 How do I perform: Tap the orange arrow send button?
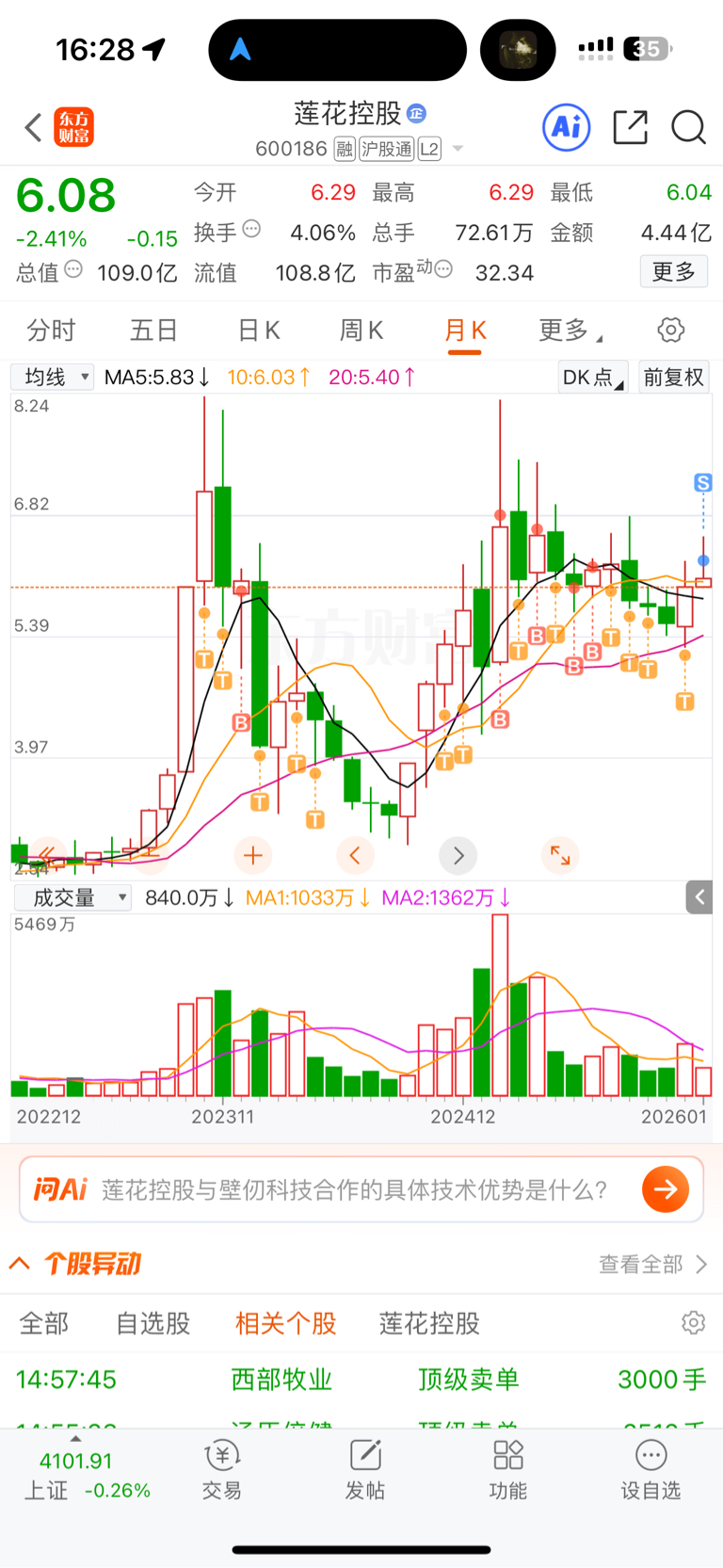pos(666,1189)
